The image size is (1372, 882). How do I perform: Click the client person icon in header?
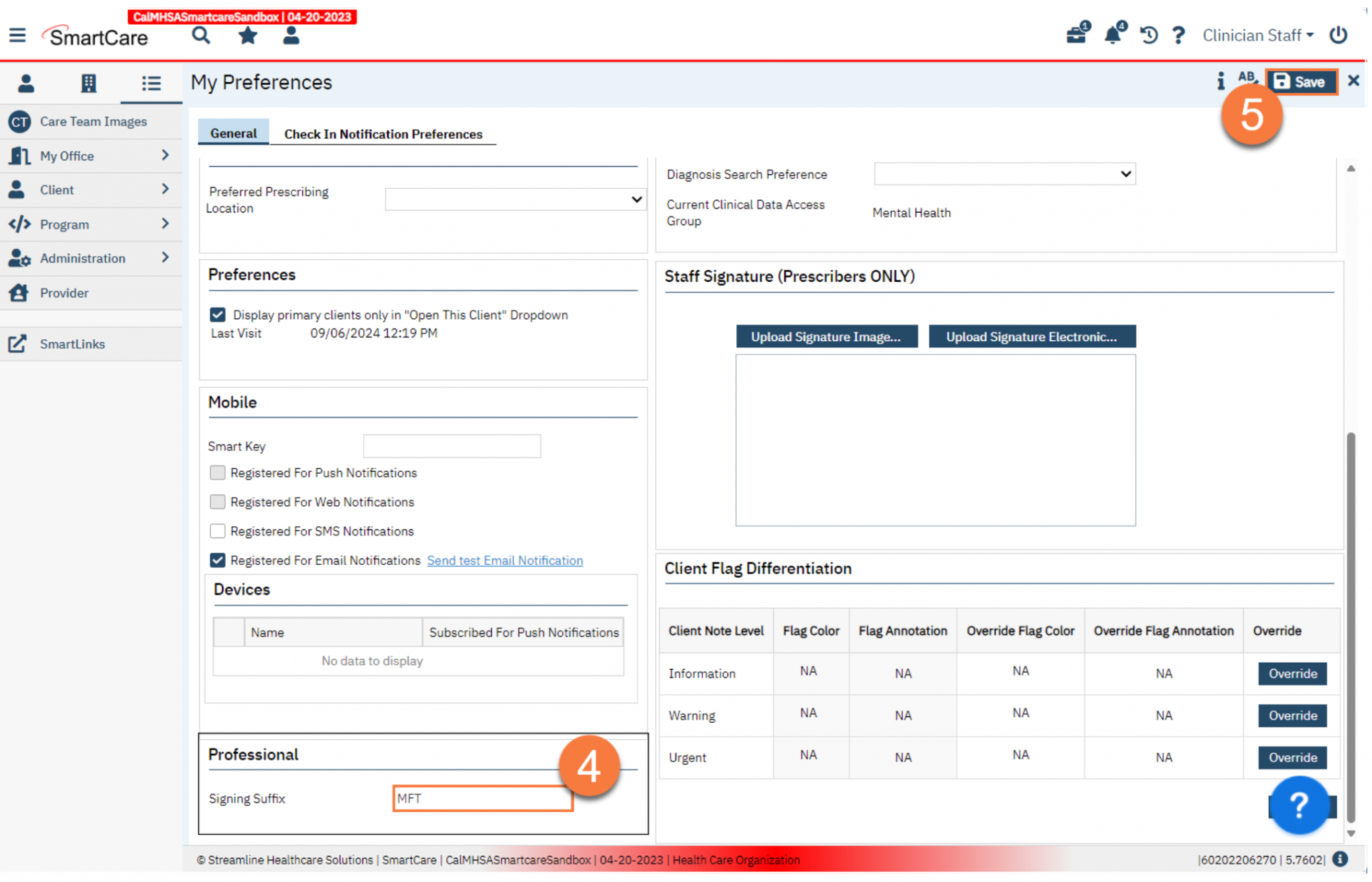click(x=291, y=35)
